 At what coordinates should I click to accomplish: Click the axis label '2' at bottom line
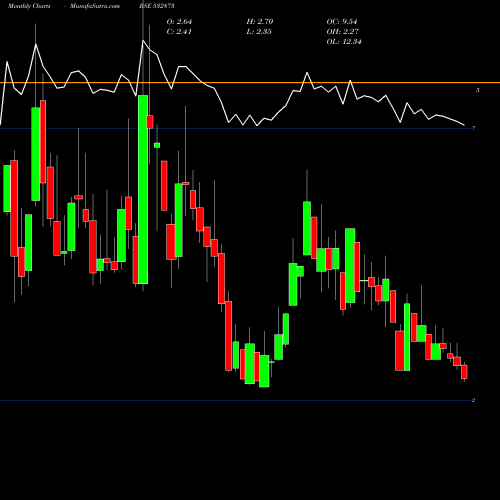pos(473,400)
